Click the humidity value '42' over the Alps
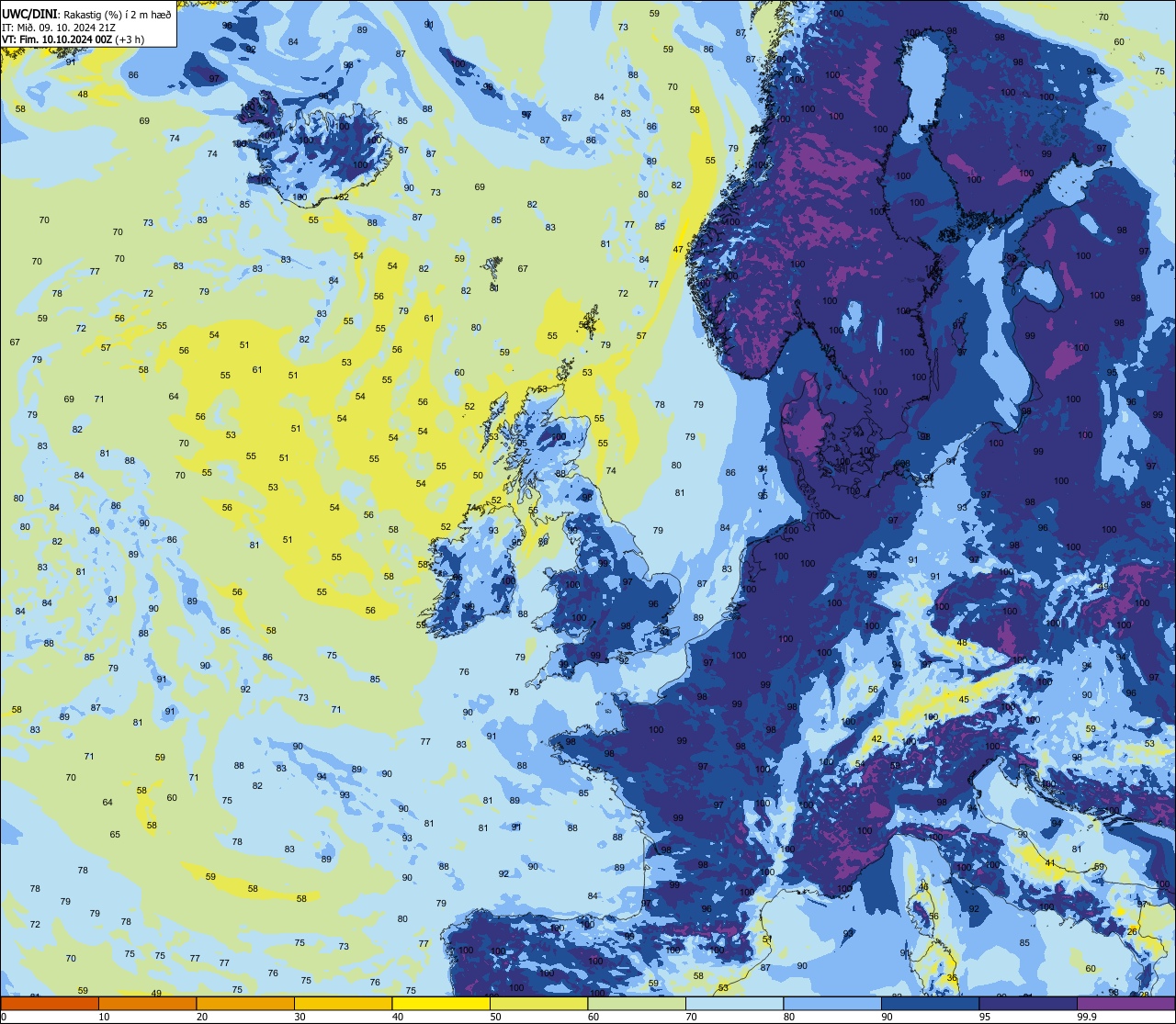 [x=876, y=739]
